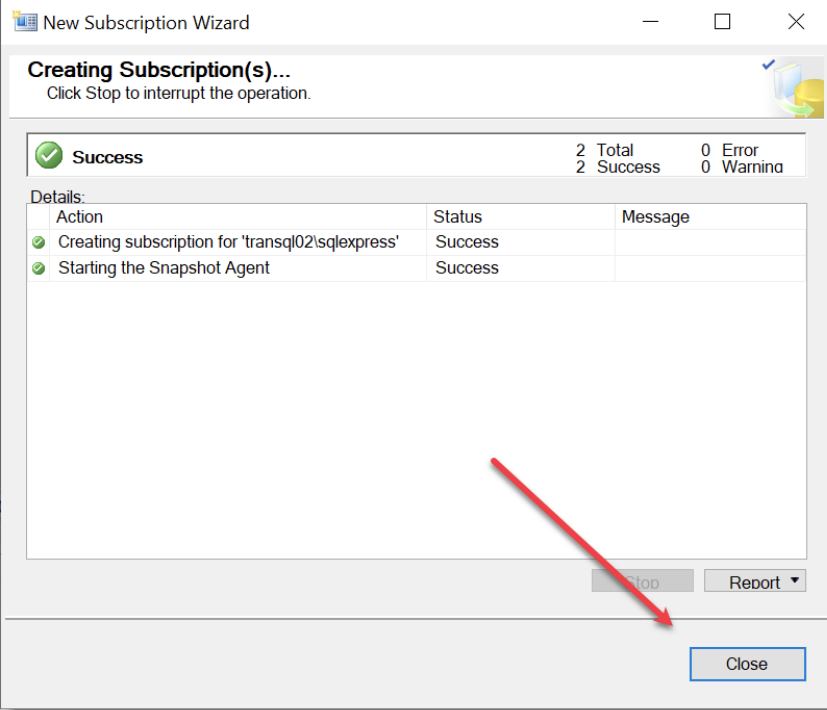Click Success status of Creating subscription row
Image resolution: width=827 pixels, height=710 pixels.
point(467,242)
